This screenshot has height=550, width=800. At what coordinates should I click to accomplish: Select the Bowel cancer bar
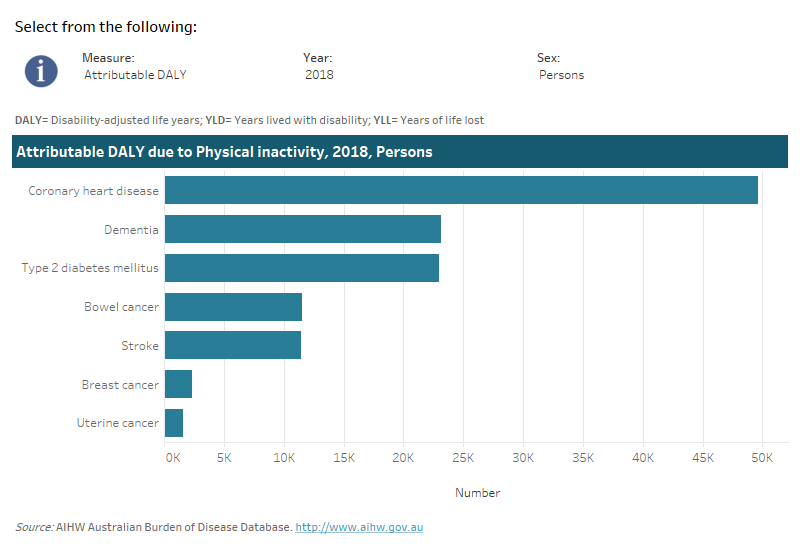pos(233,307)
